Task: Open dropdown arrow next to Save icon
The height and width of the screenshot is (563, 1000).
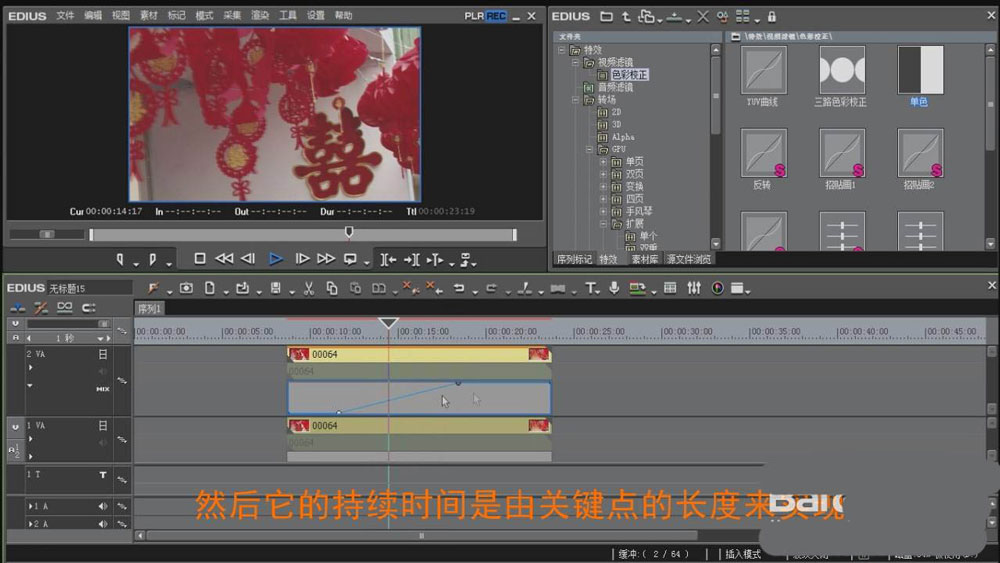Action: click(x=291, y=292)
